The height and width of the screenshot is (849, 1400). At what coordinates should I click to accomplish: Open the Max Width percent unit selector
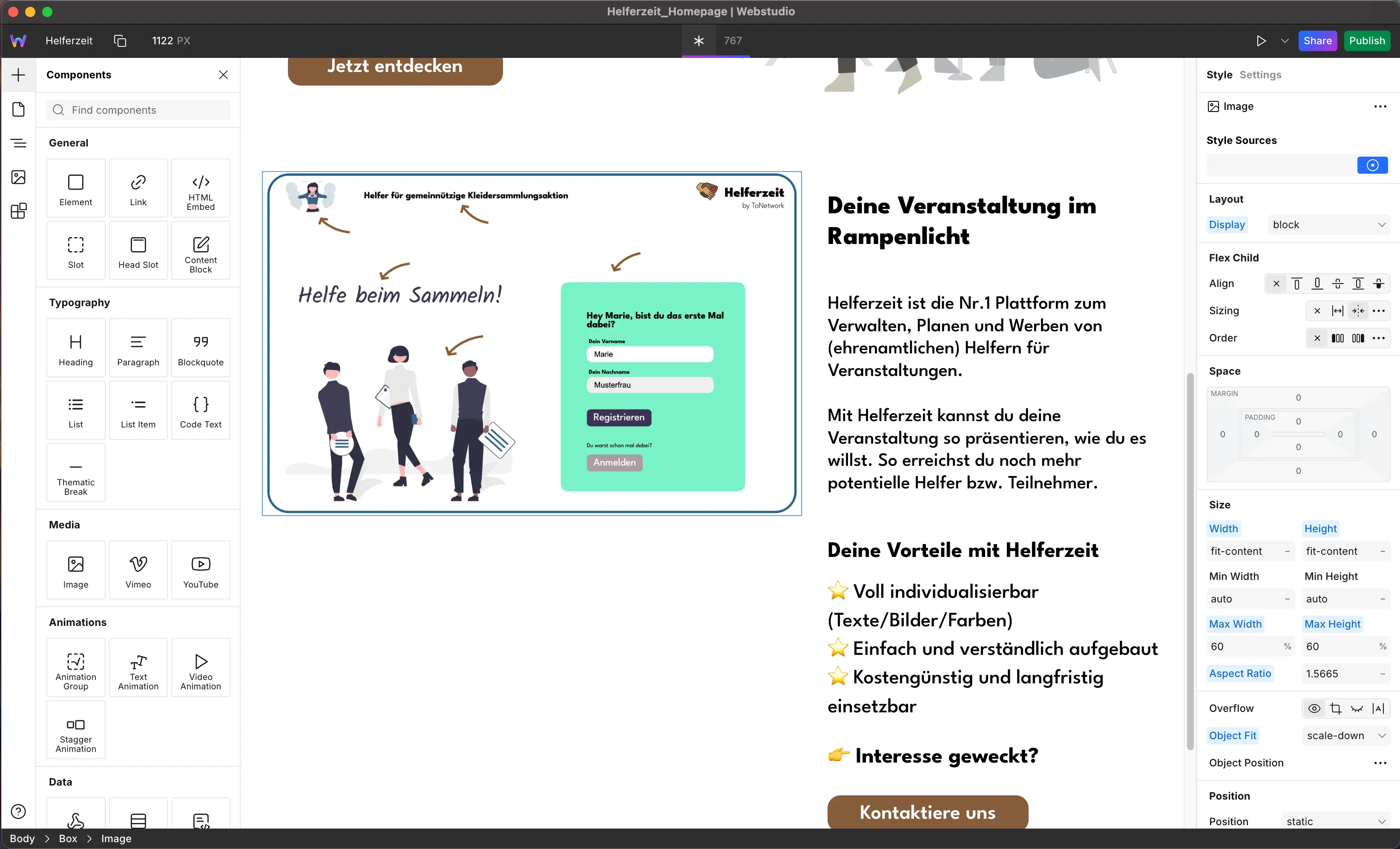point(1288,647)
